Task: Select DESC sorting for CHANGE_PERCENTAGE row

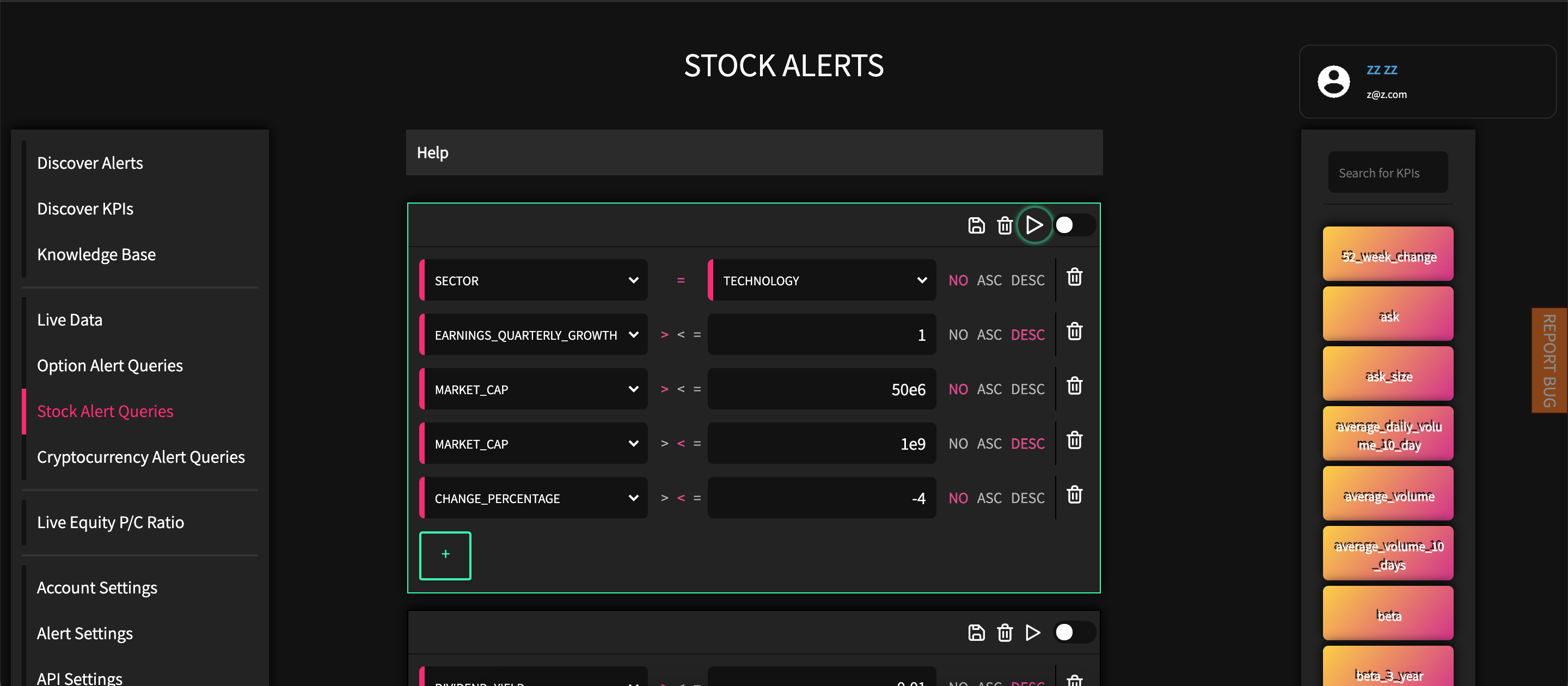Action: click(x=1027, y=498)
